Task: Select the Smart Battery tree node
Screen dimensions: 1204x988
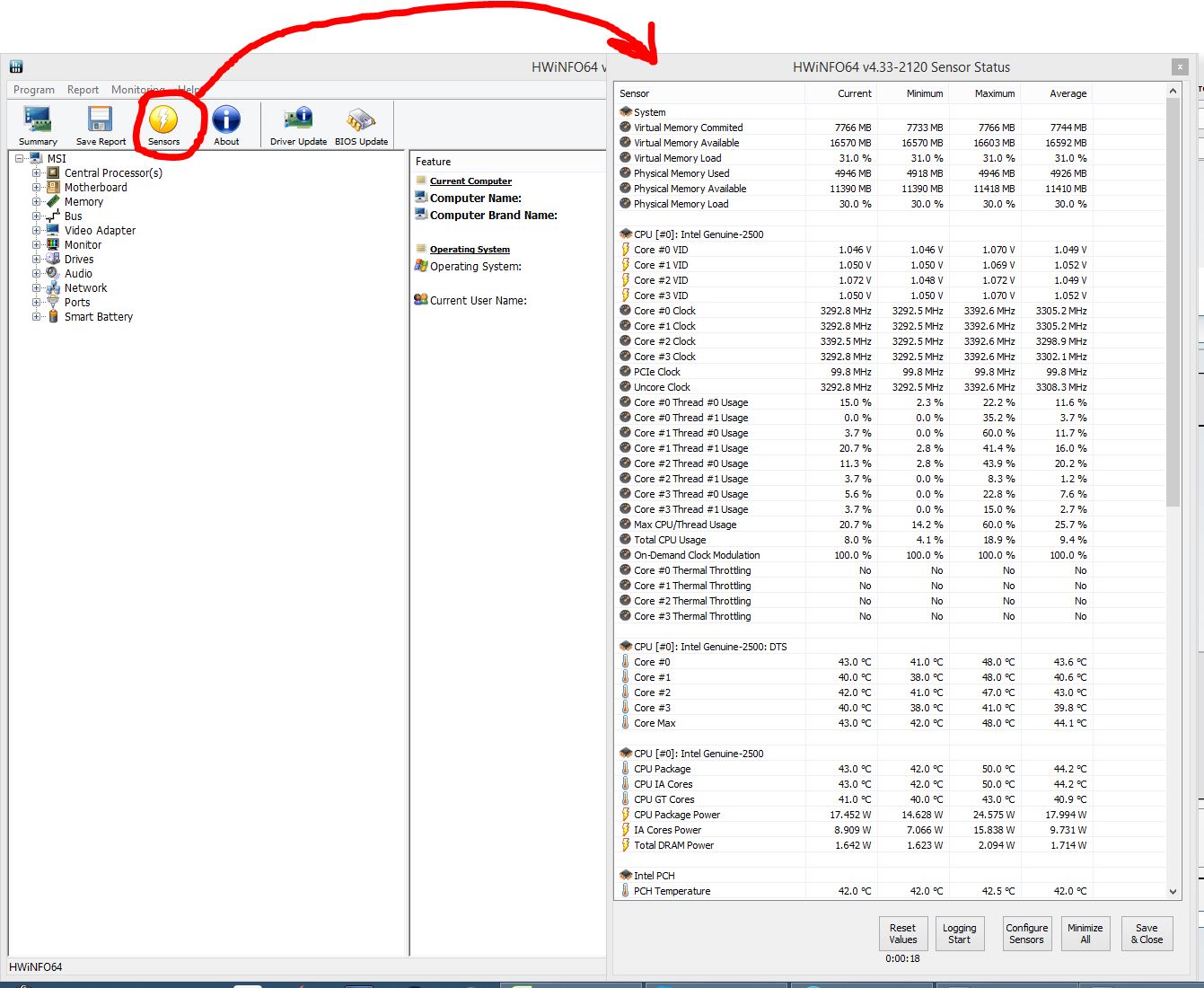Action: coord(99,316)
